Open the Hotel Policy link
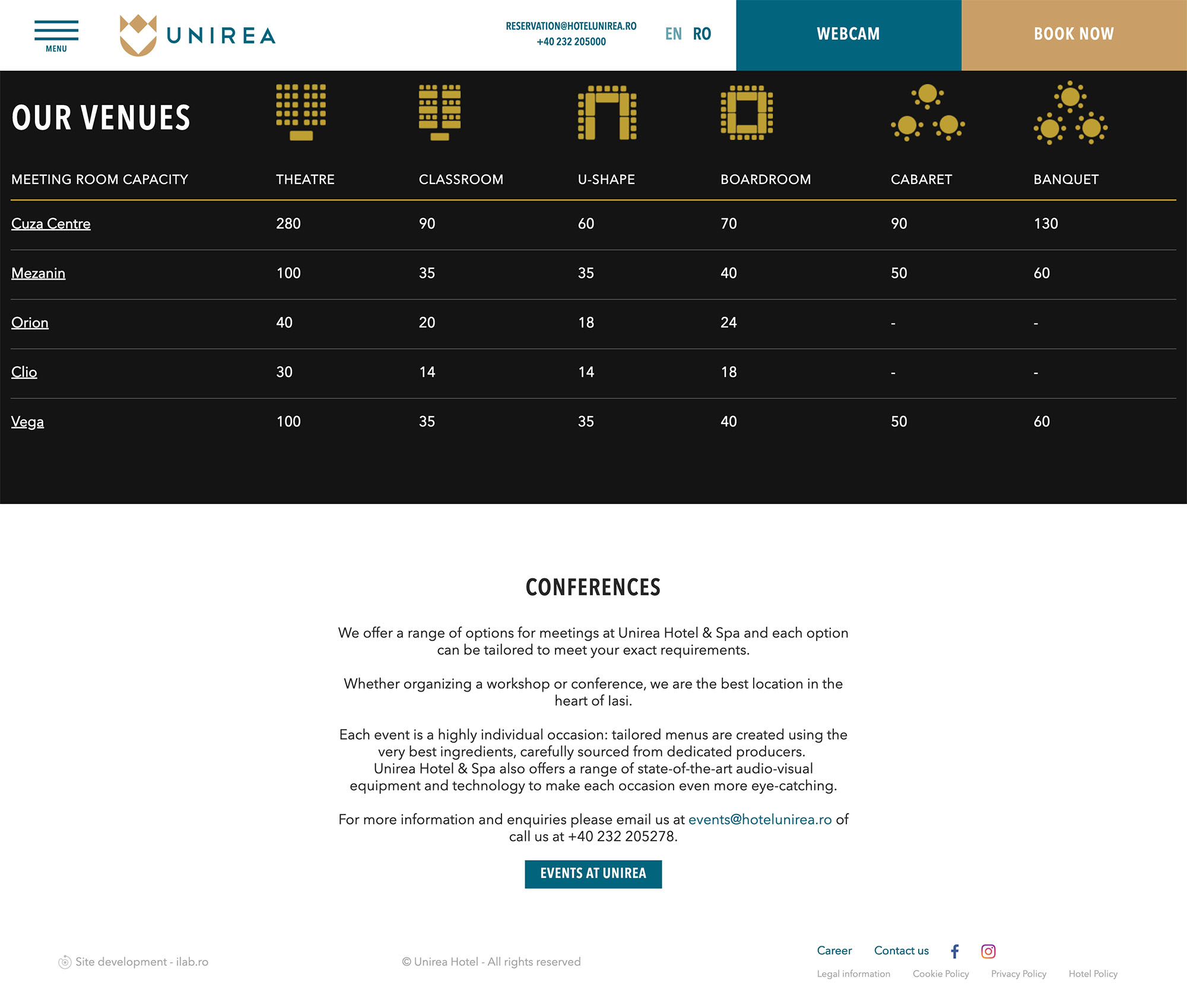The width and height of the screenshot is (1187, 1008). click(x=1093, y=974)
